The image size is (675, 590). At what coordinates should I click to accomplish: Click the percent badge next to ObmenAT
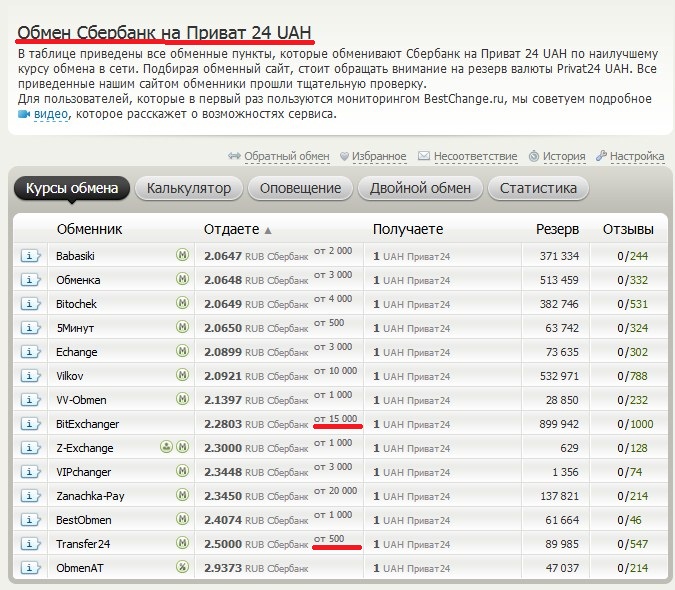point(183,567)
